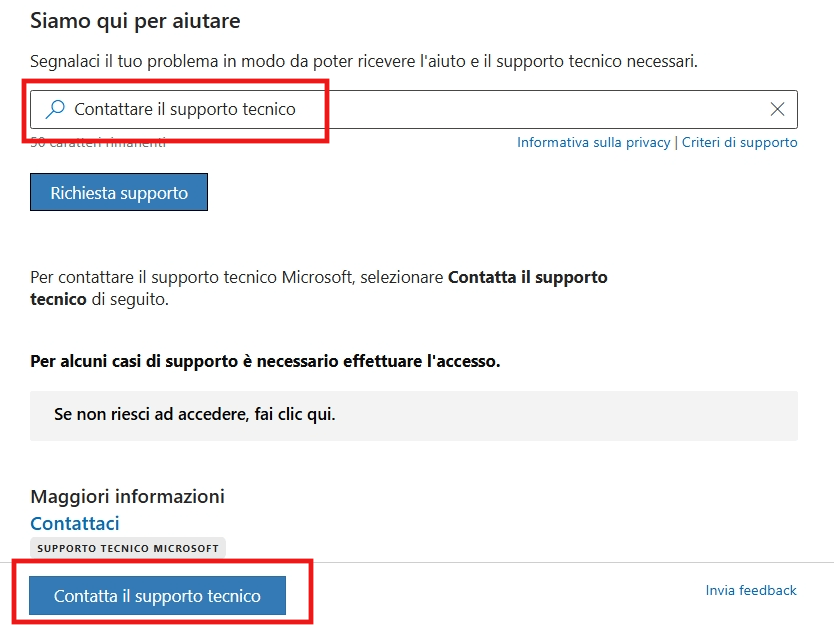Click the magnifying glass search icon
The image size is (834, 626).
55,109
